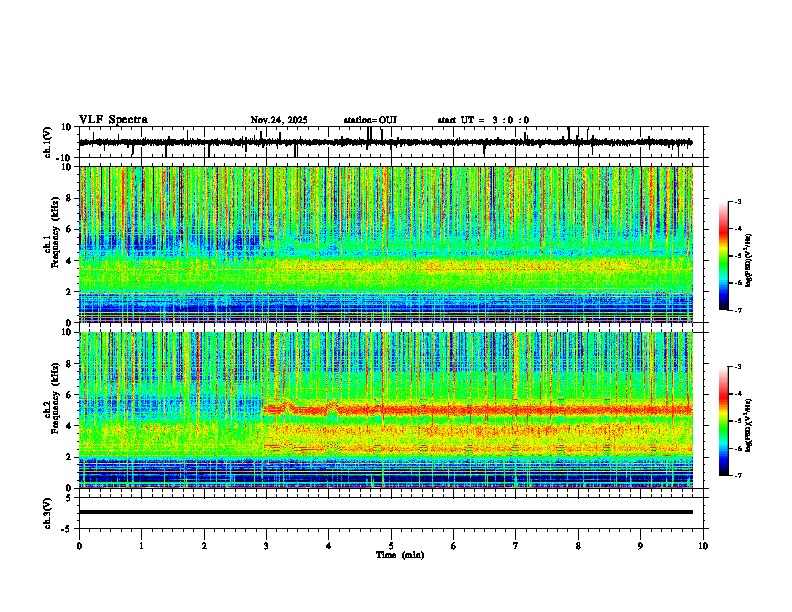Click time axis tick label "2"
Viewport: 792px width, 612px height.
tap(204, 546)
